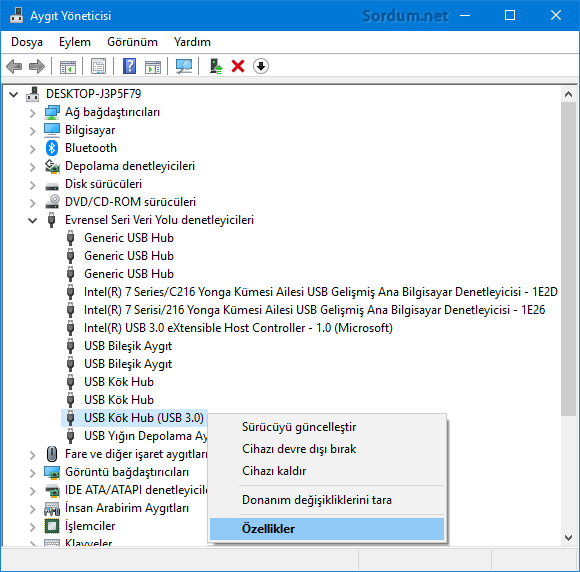
Task: Collapse Evrensel Seri Veri Yolu denetleyicileri
Action: click(33, 221)
